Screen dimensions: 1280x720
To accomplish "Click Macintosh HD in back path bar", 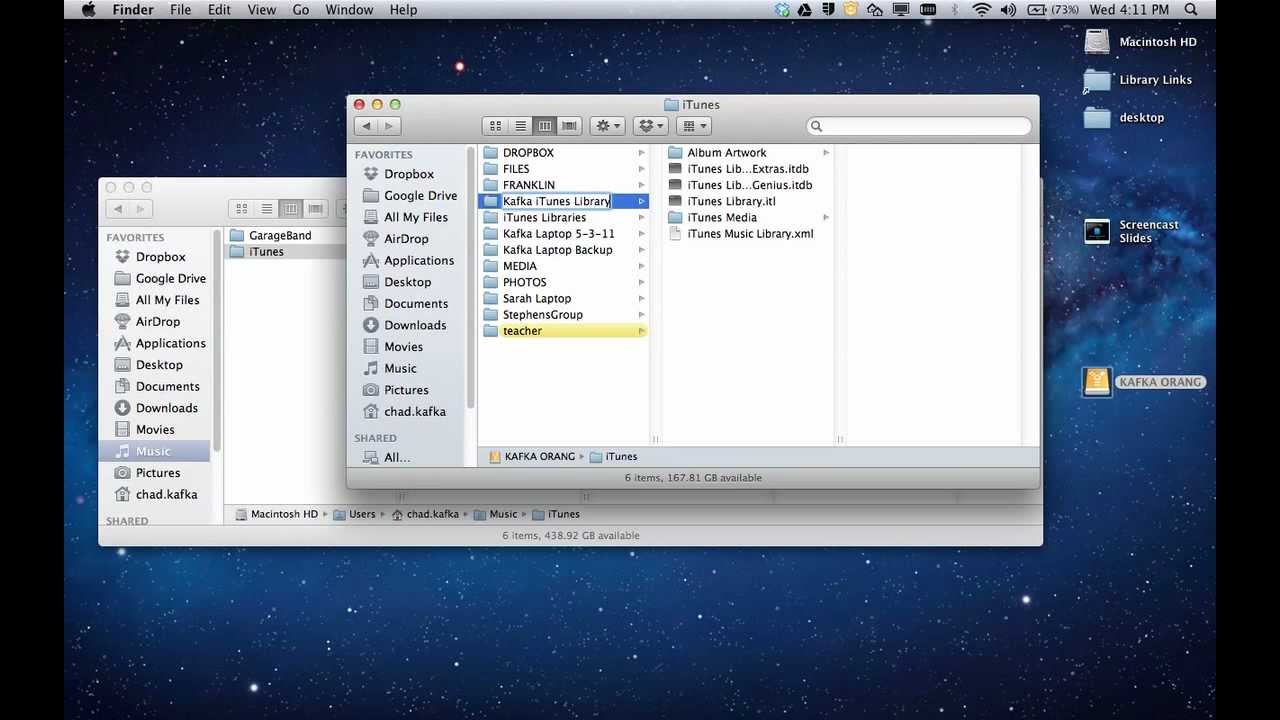I will click(276, 514).
